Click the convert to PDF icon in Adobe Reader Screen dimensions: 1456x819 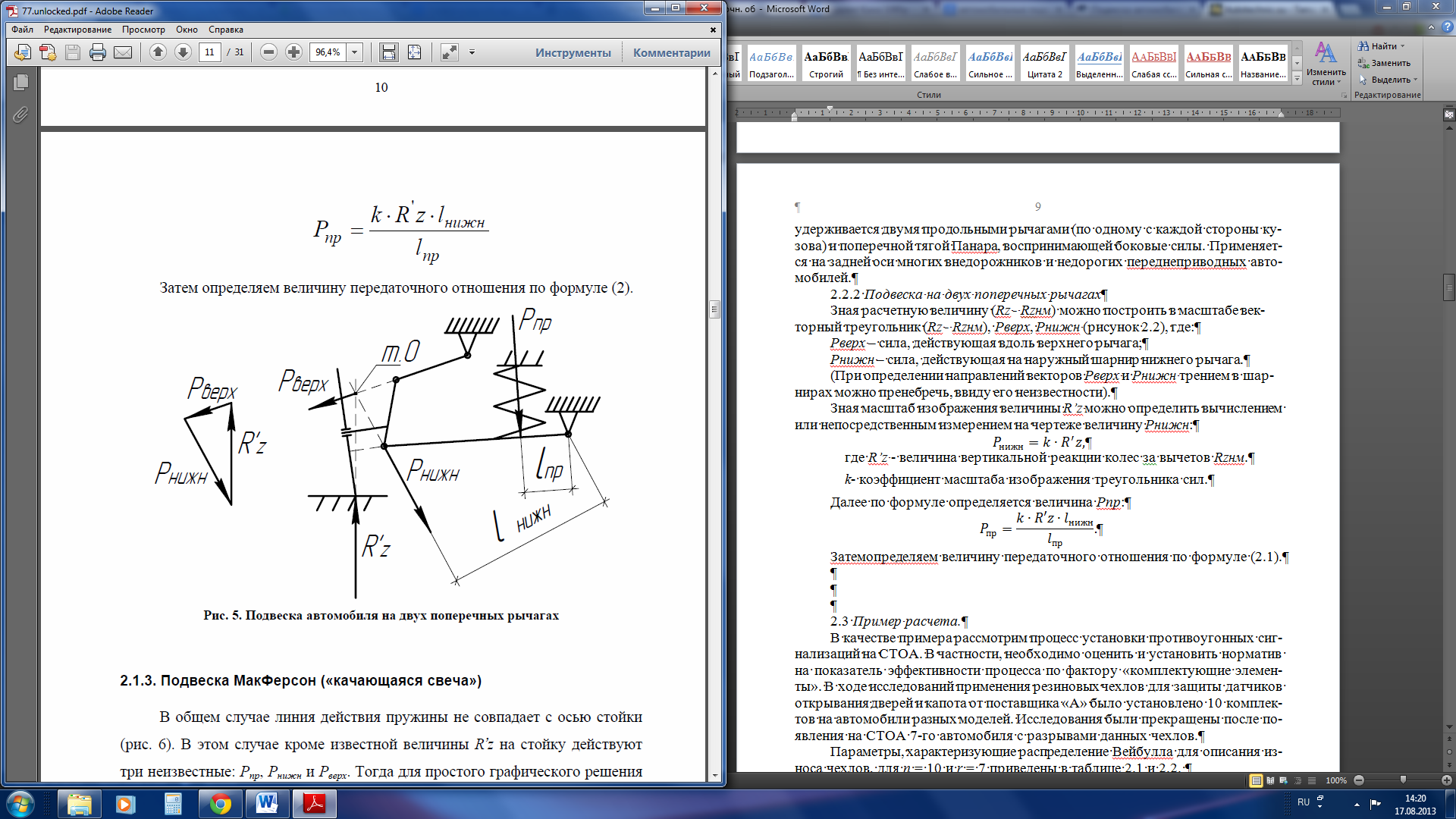point(22,52)
